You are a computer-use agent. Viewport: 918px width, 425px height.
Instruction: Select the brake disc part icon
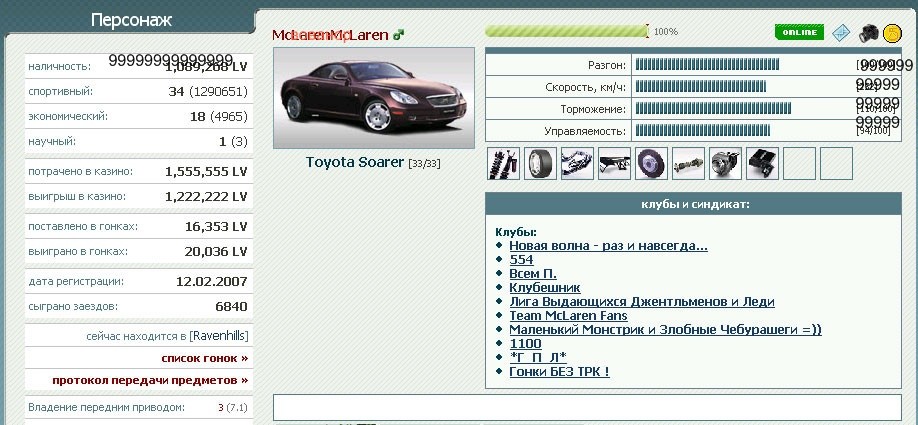point(652,163)
